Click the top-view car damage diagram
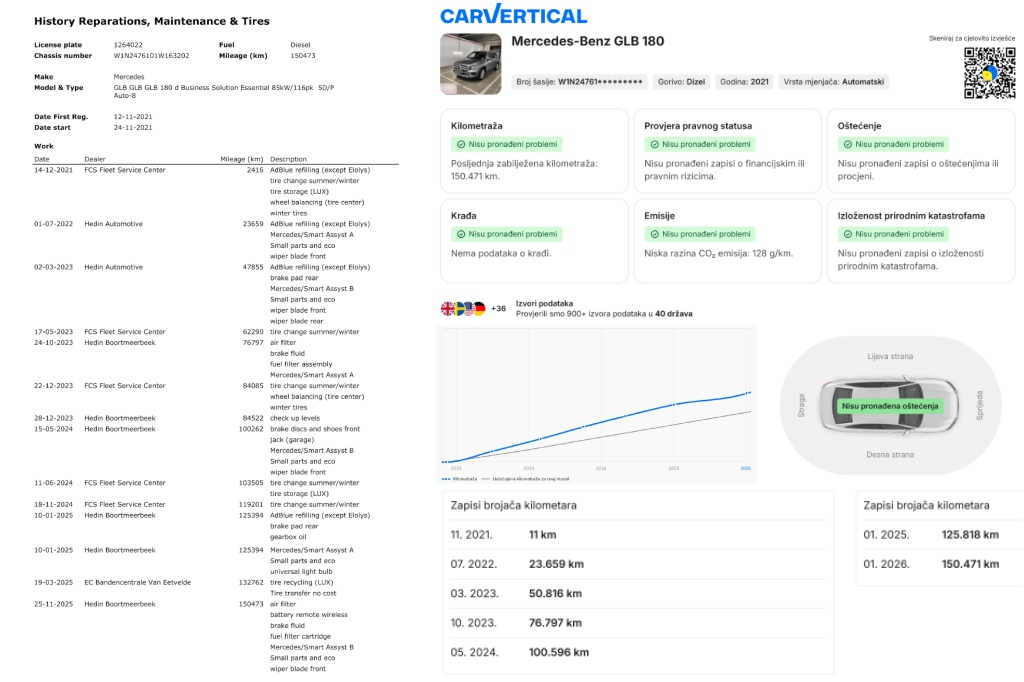The image size is (1024, 682). click(x=889, y=406)
